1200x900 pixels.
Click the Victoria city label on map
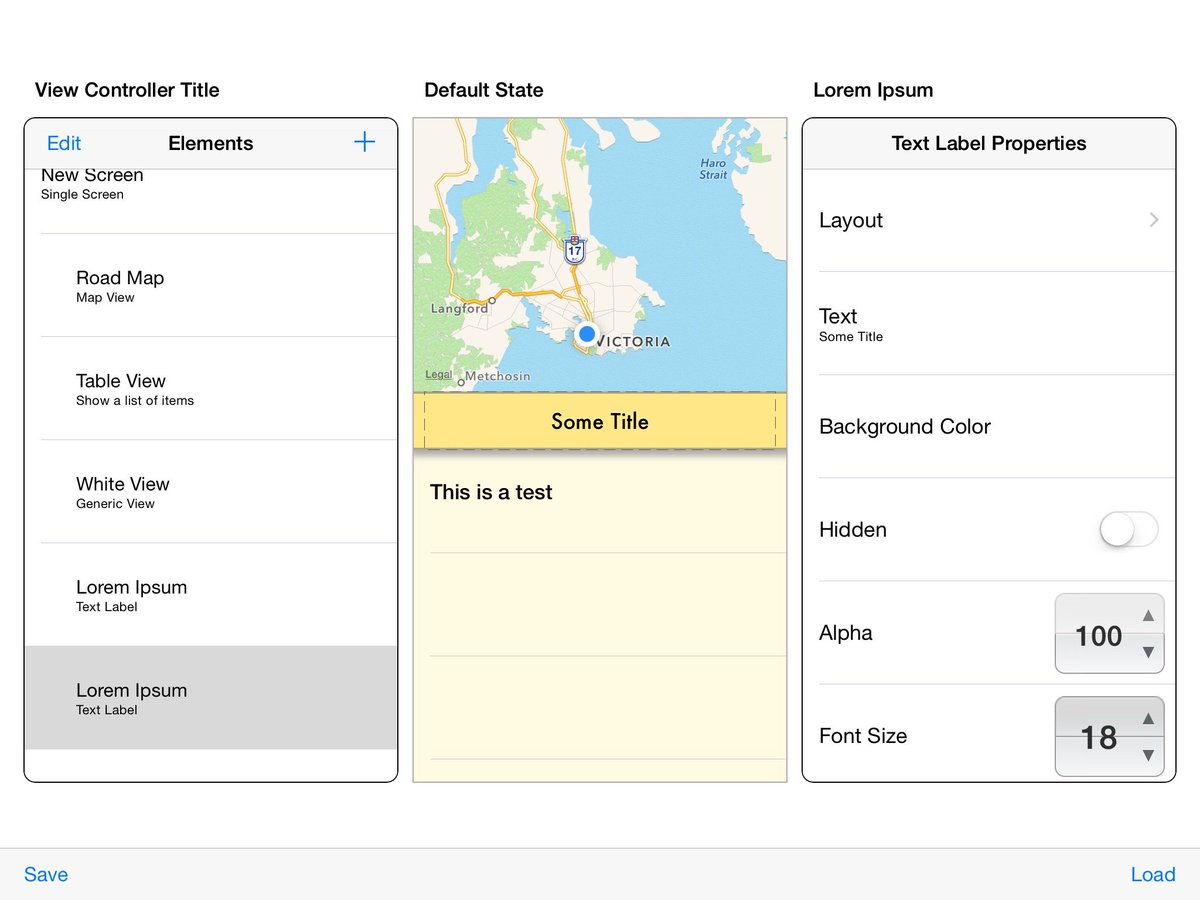[x=633, y=341]
